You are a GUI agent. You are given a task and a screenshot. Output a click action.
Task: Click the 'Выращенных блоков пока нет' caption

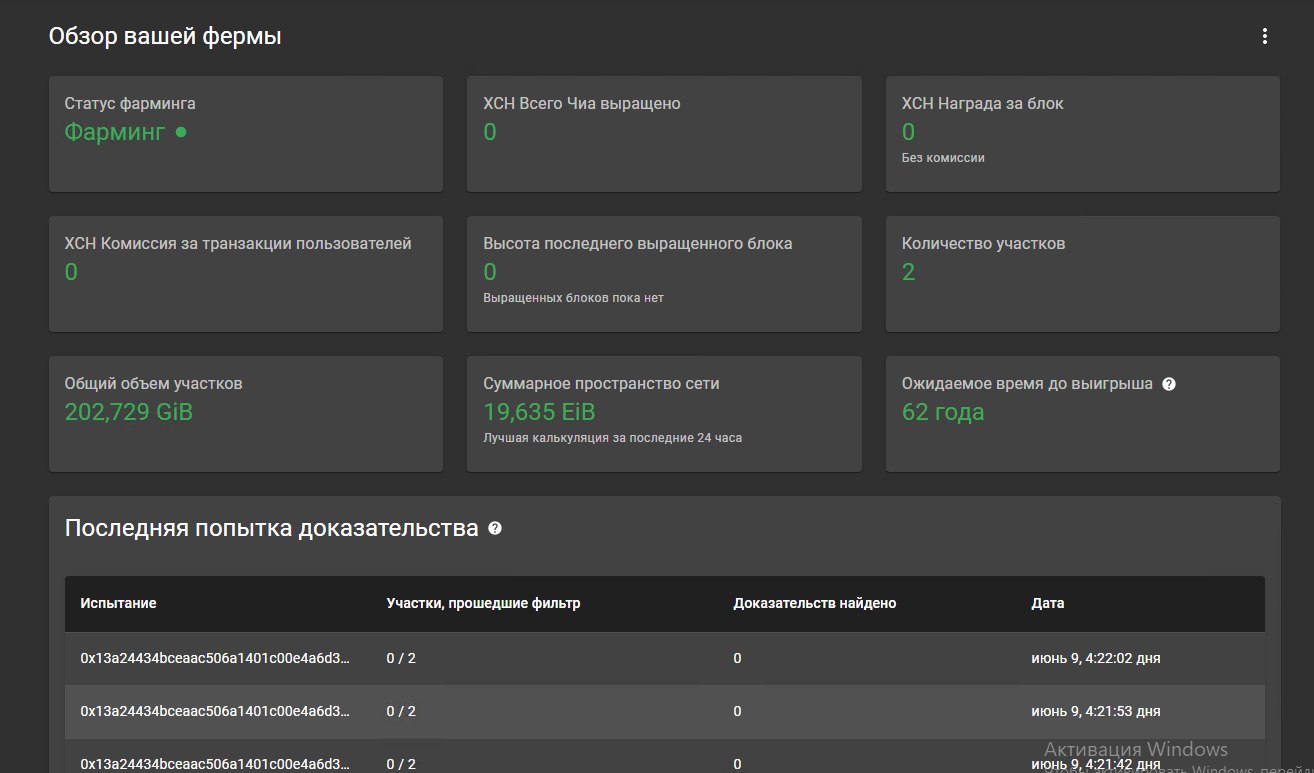(x=573, y=297)
